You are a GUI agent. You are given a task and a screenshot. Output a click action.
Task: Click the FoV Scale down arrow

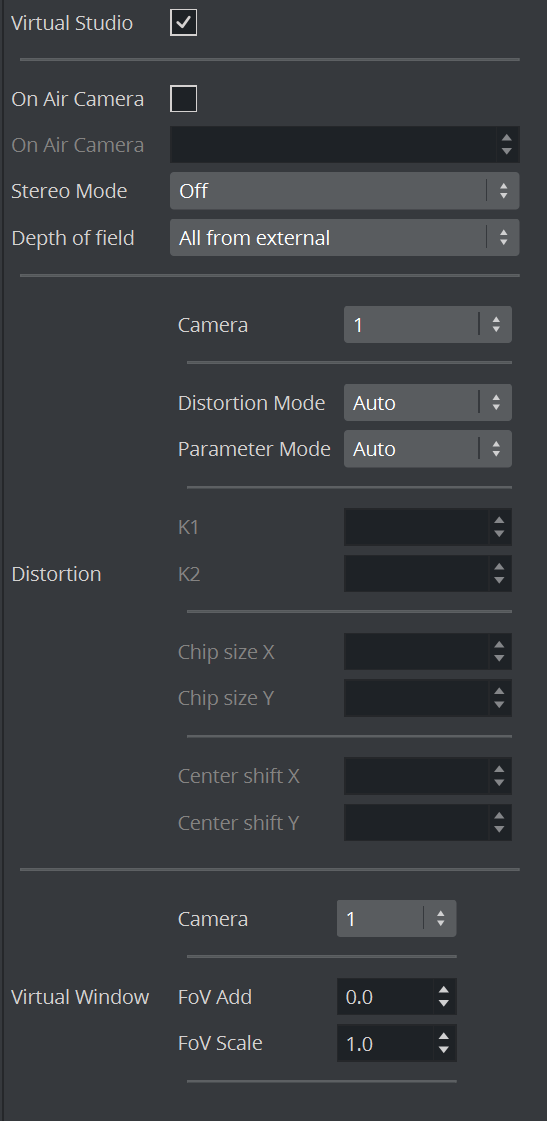tap(444, 1050)
